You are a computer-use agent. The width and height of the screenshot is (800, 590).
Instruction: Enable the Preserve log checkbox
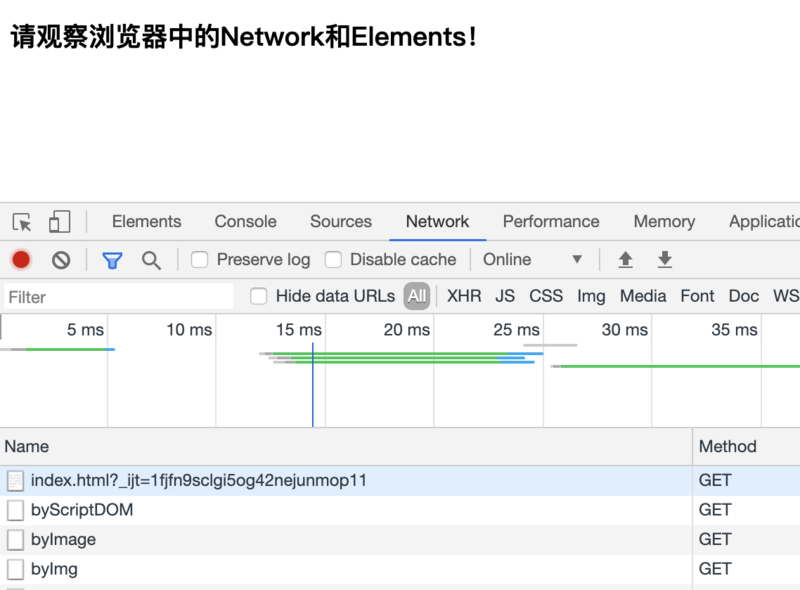[x=200, y=260]
